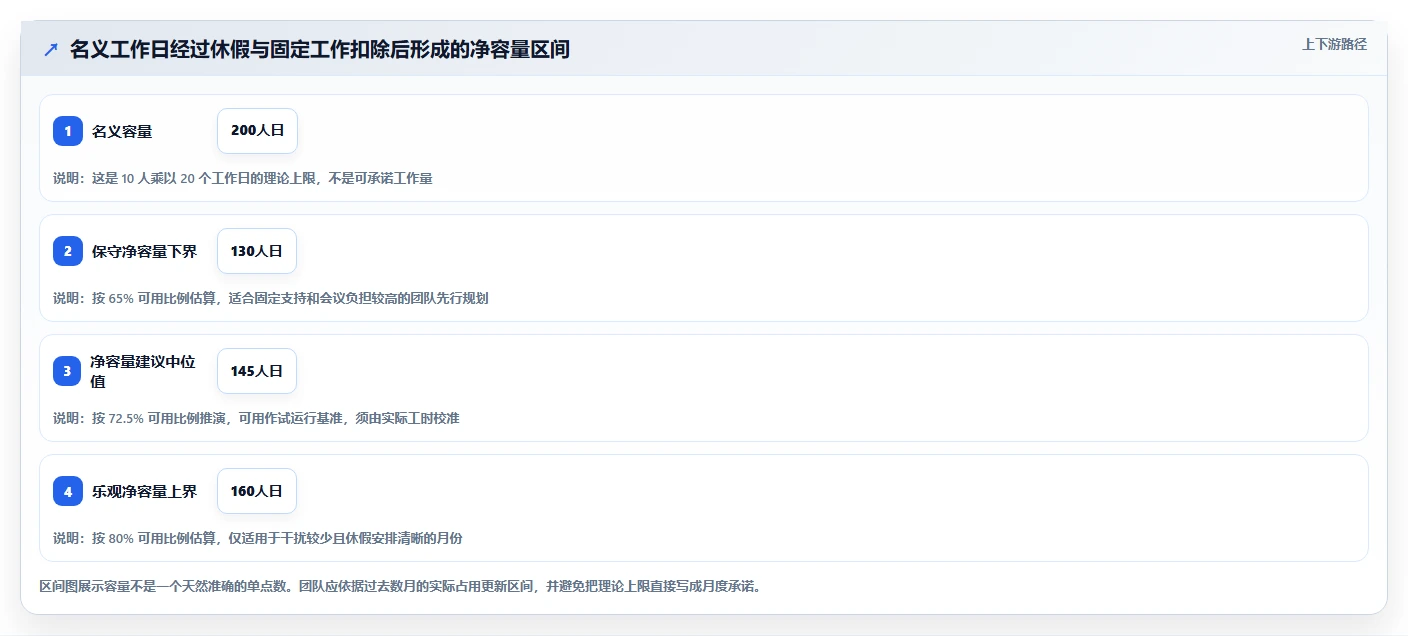Click the note about 10 人乘以 20 个工作日
The height and width of the screenshot is (636, 1408).
coord(243,178)
